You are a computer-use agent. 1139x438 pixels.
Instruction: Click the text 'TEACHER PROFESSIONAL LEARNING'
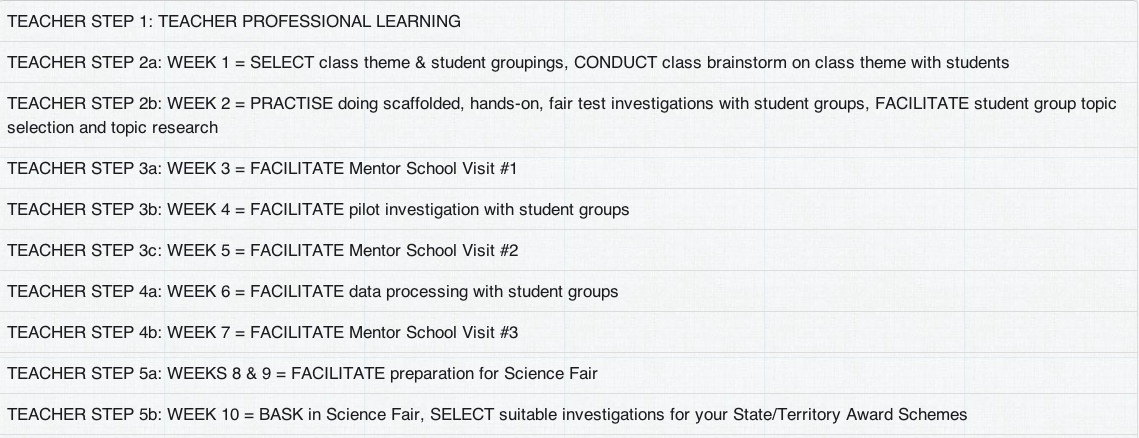click(309, 22)
